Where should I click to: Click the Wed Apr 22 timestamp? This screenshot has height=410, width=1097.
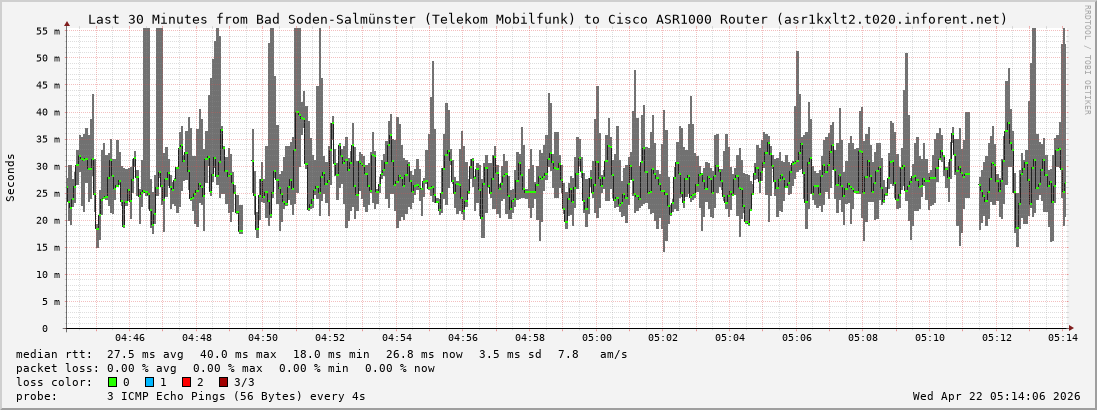coord(996,396)
